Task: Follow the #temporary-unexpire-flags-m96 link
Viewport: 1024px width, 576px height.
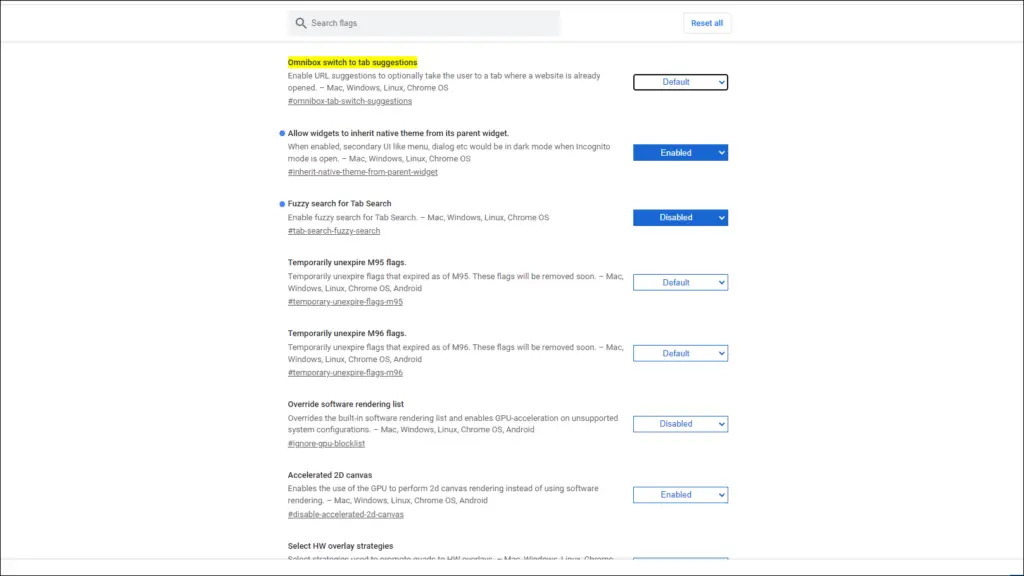Action: pyautogui.click(x=345, y=373)
